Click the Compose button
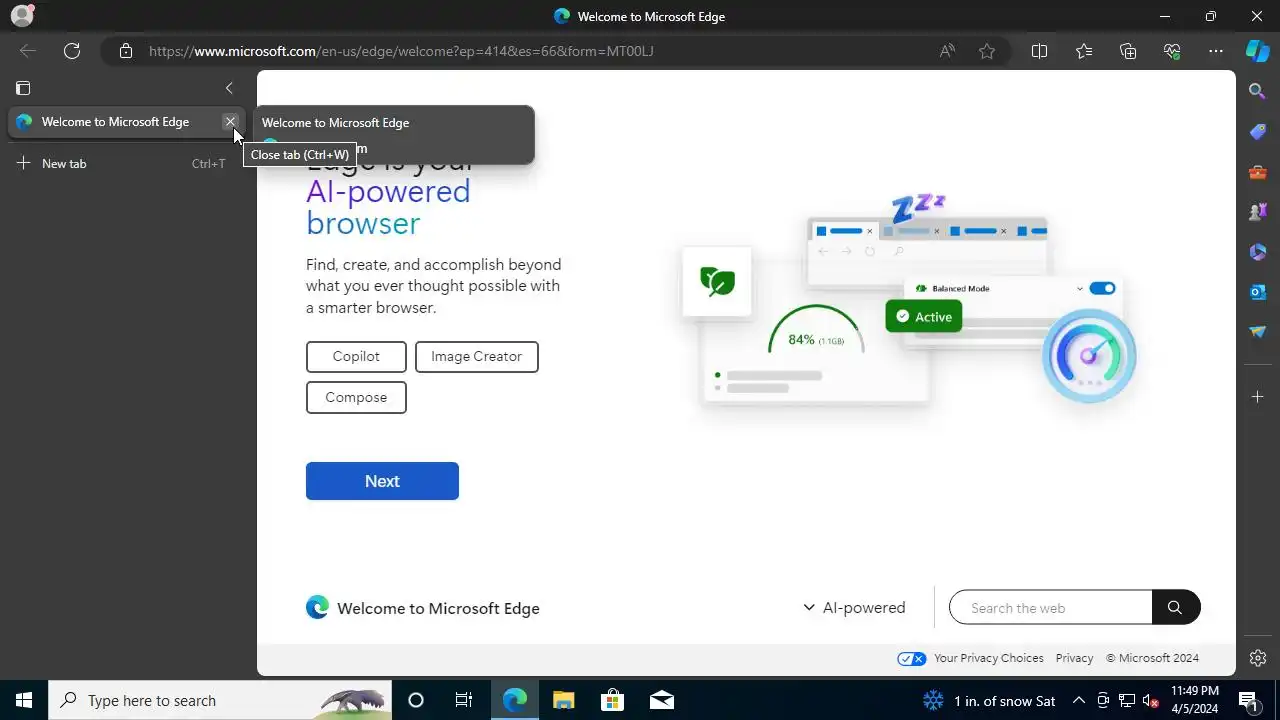The image size is (1280, 720). pyautogui.click(x=356, y=397)
